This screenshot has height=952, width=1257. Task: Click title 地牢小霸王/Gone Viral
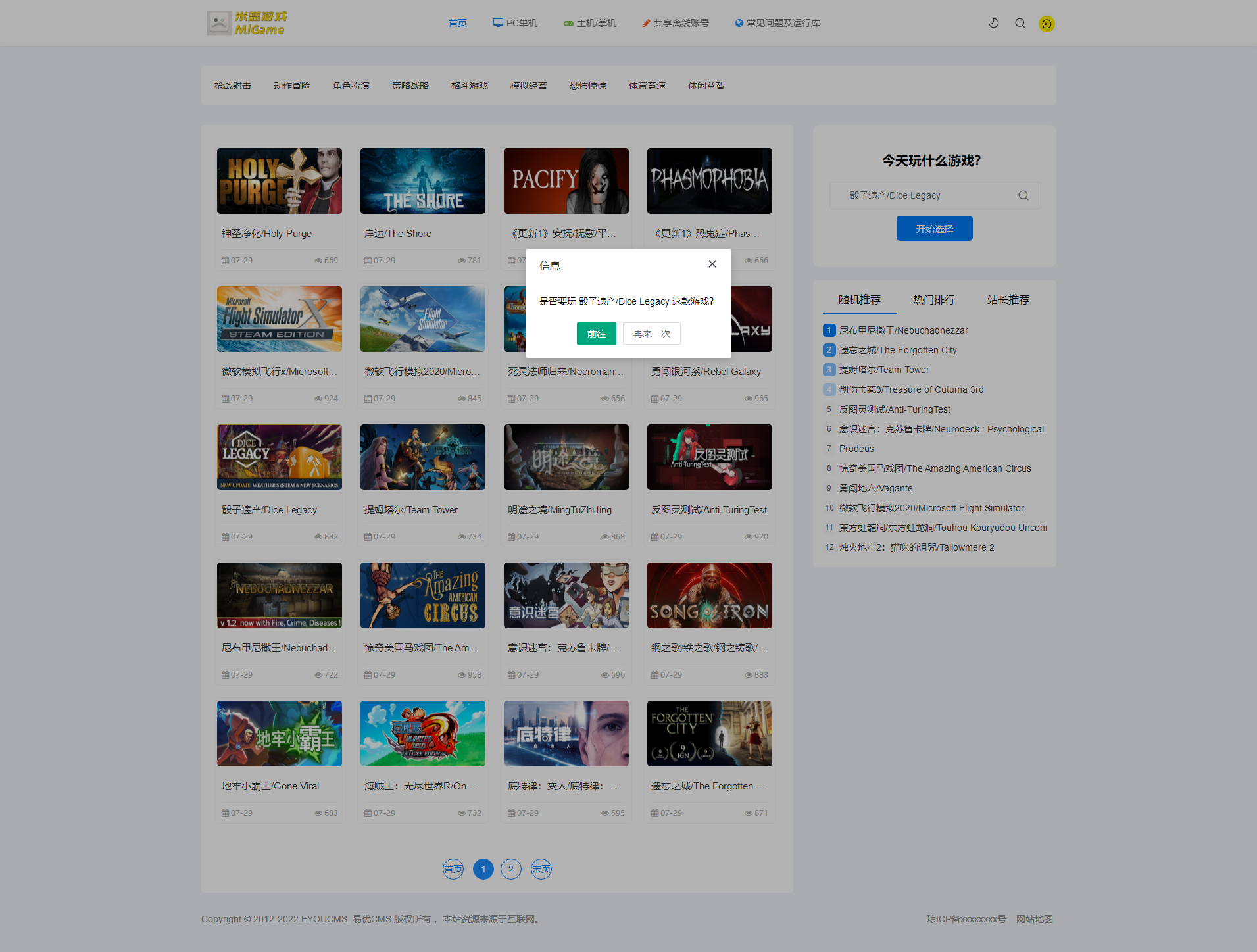[270, 786]
